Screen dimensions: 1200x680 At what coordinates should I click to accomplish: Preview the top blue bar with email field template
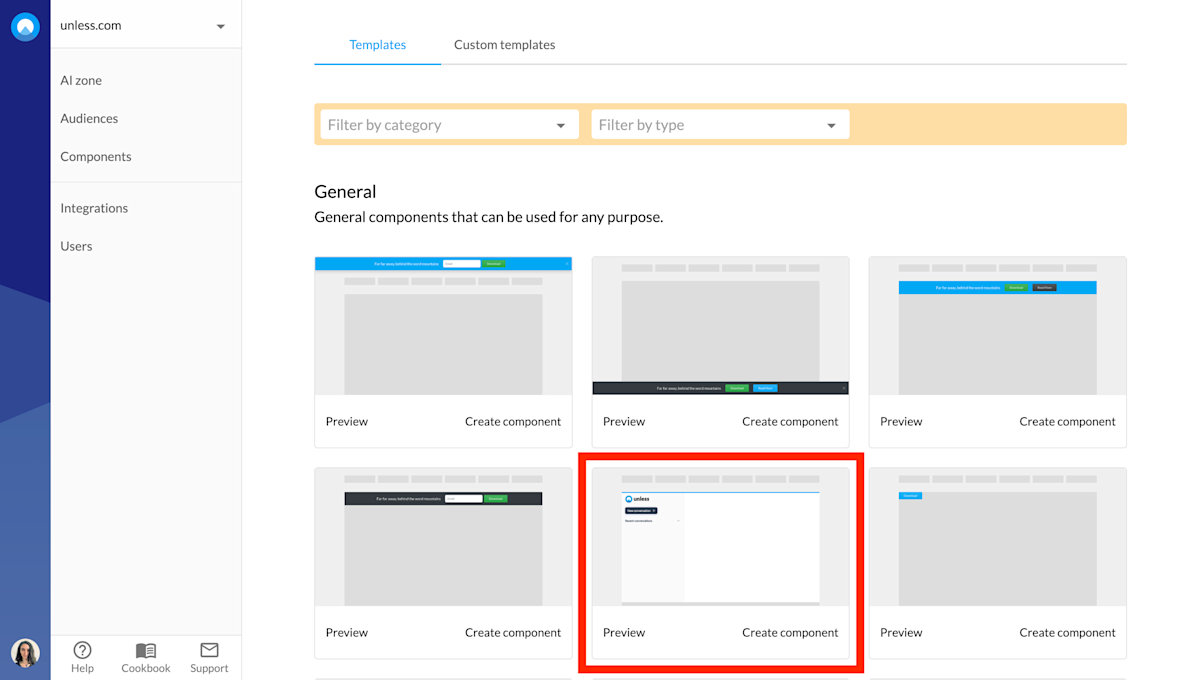pos(347,421)
